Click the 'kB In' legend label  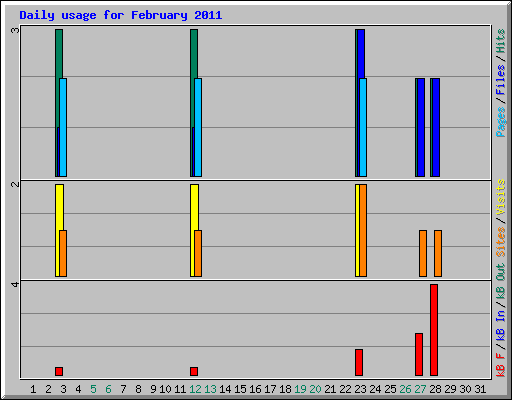(501, 325)
